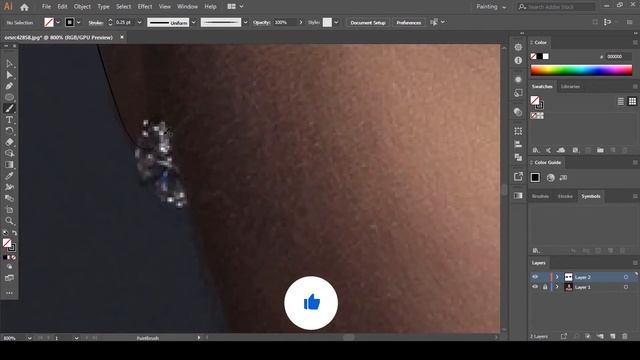This screenshot has width=640, height=360.
Task: Expand Layer 2 contents arrow
Action: click(x=557, y=277)
